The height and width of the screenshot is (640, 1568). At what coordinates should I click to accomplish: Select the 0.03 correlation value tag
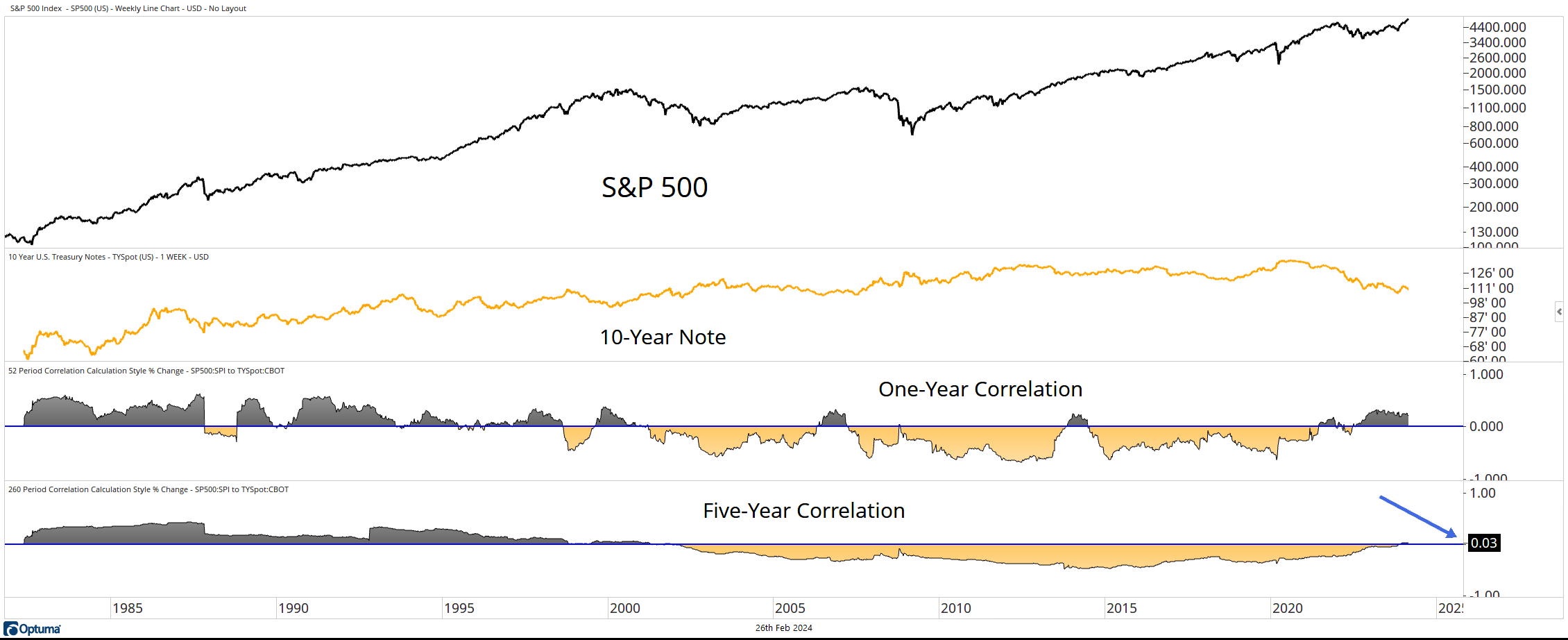[1484, 543]
